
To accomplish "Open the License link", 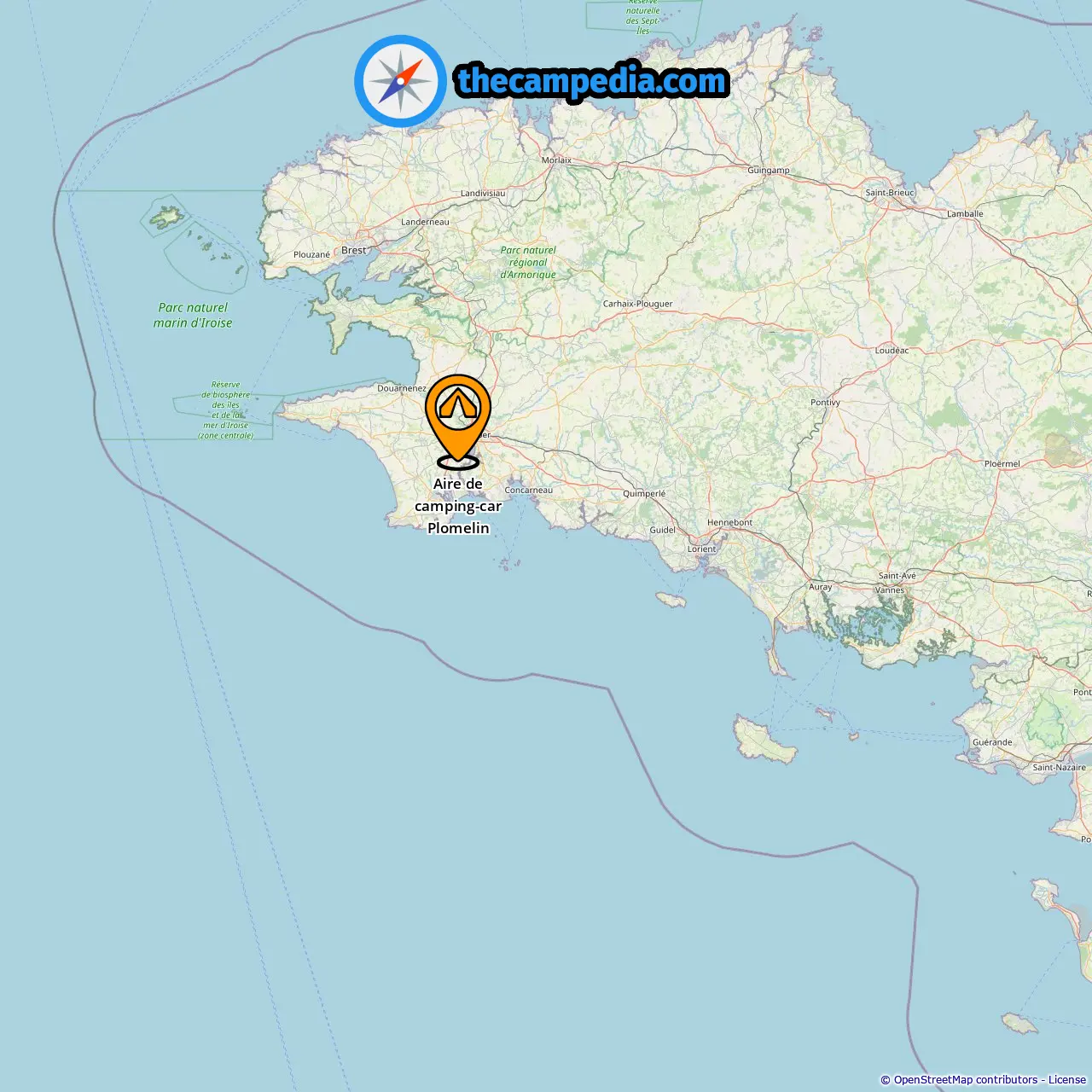I will click(x=1067, y=1080).
